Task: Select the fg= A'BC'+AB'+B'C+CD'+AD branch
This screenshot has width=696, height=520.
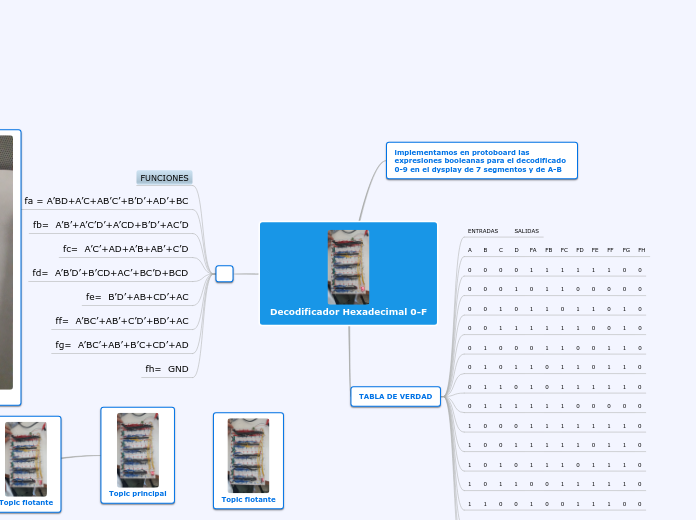Action: pyautogui.click(x=122, y=345)
